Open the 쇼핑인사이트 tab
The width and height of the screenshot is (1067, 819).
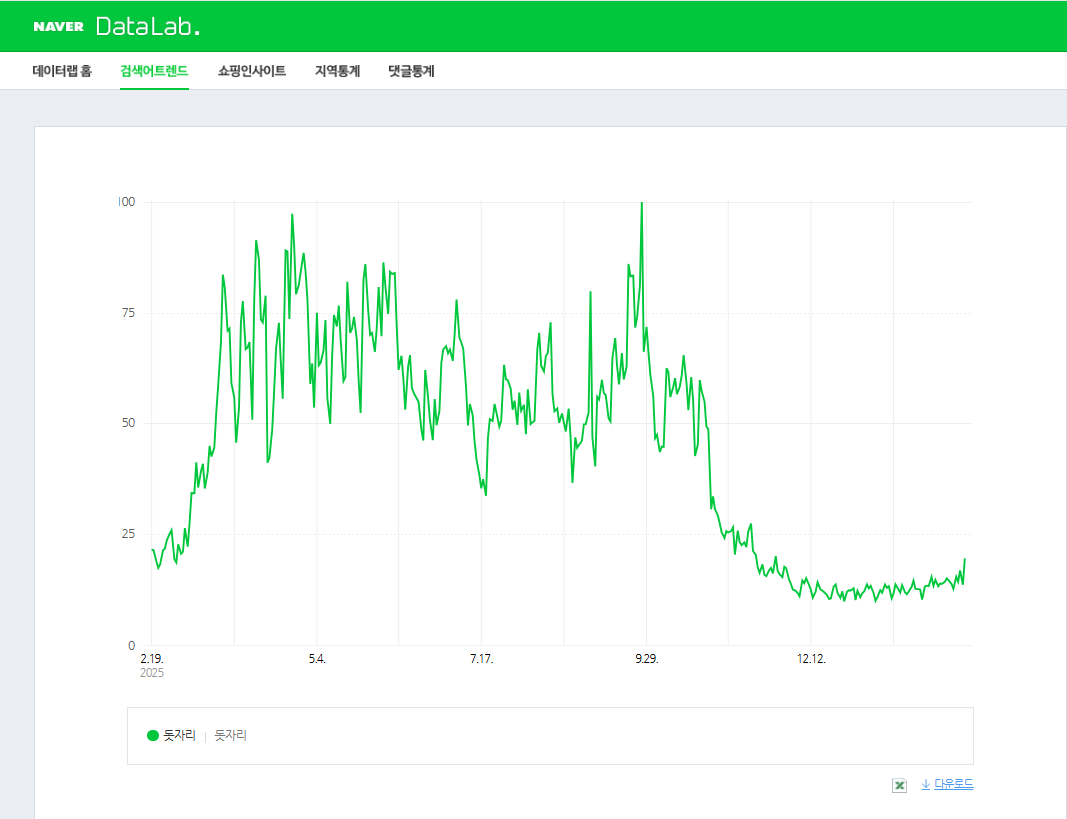click(252, 71)
